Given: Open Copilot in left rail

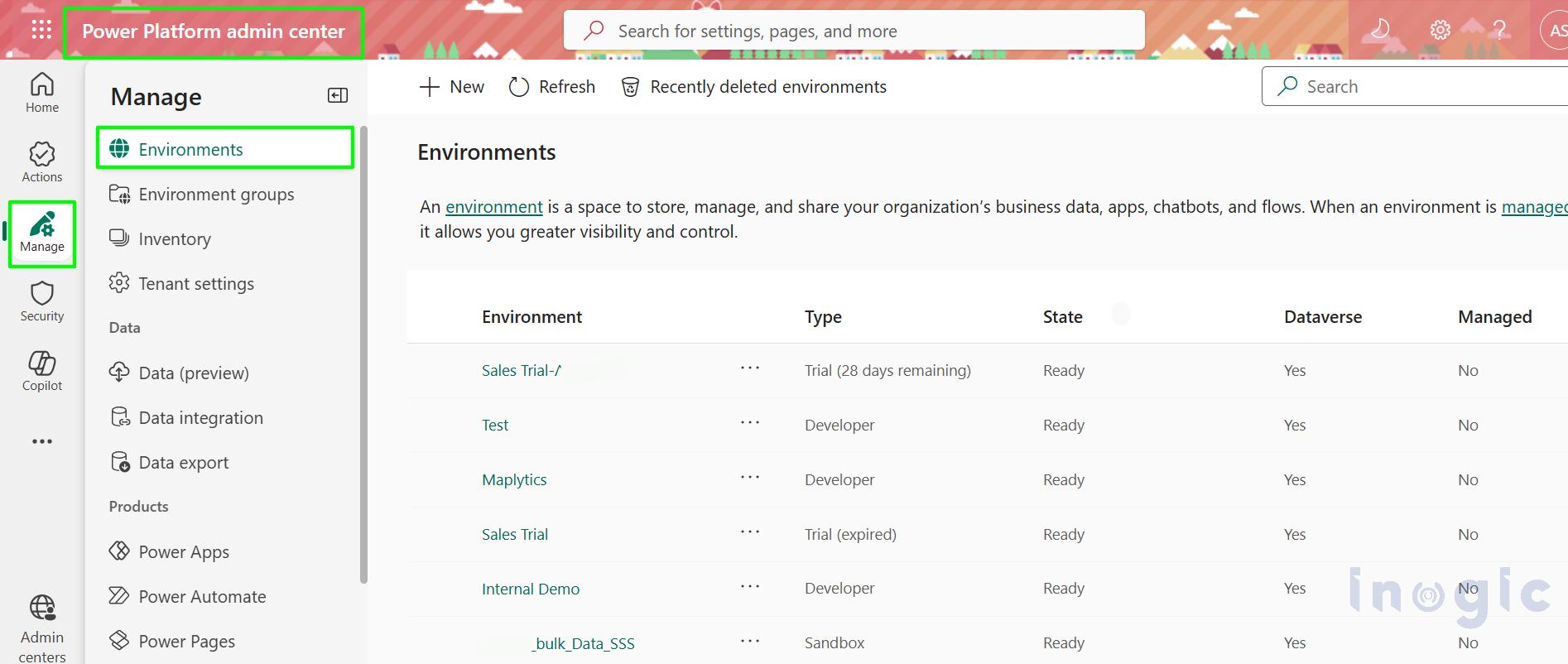Looking at the screenshot, I should [x=42, y=371].
